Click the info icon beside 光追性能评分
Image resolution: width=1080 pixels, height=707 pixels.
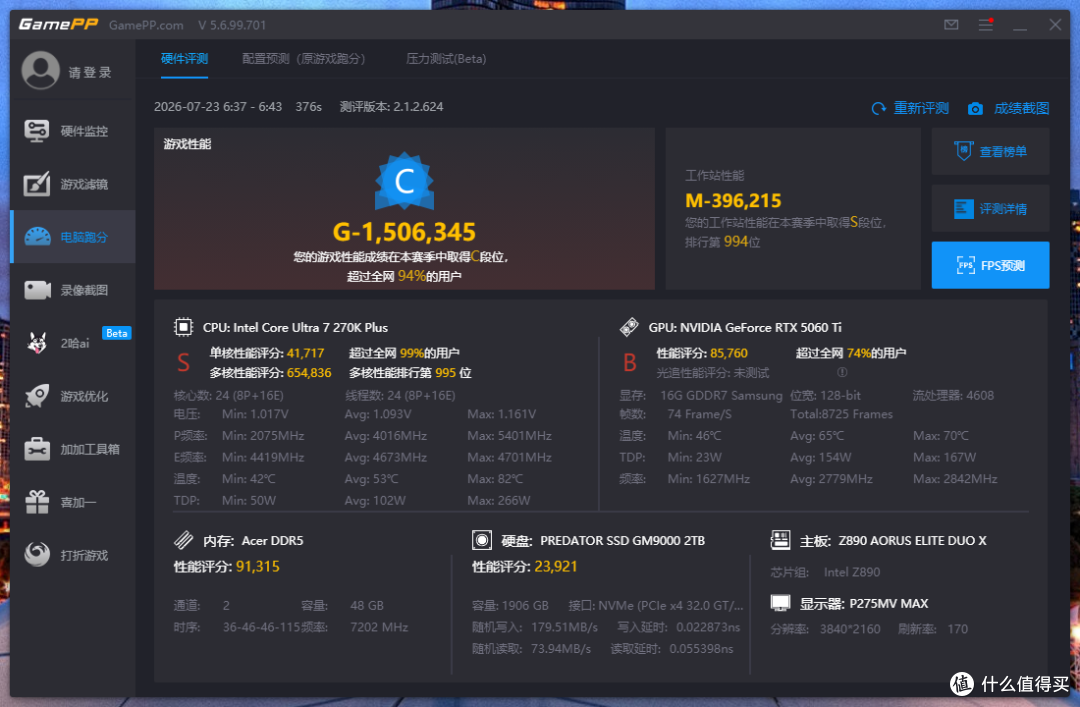(x=842, y=372)
